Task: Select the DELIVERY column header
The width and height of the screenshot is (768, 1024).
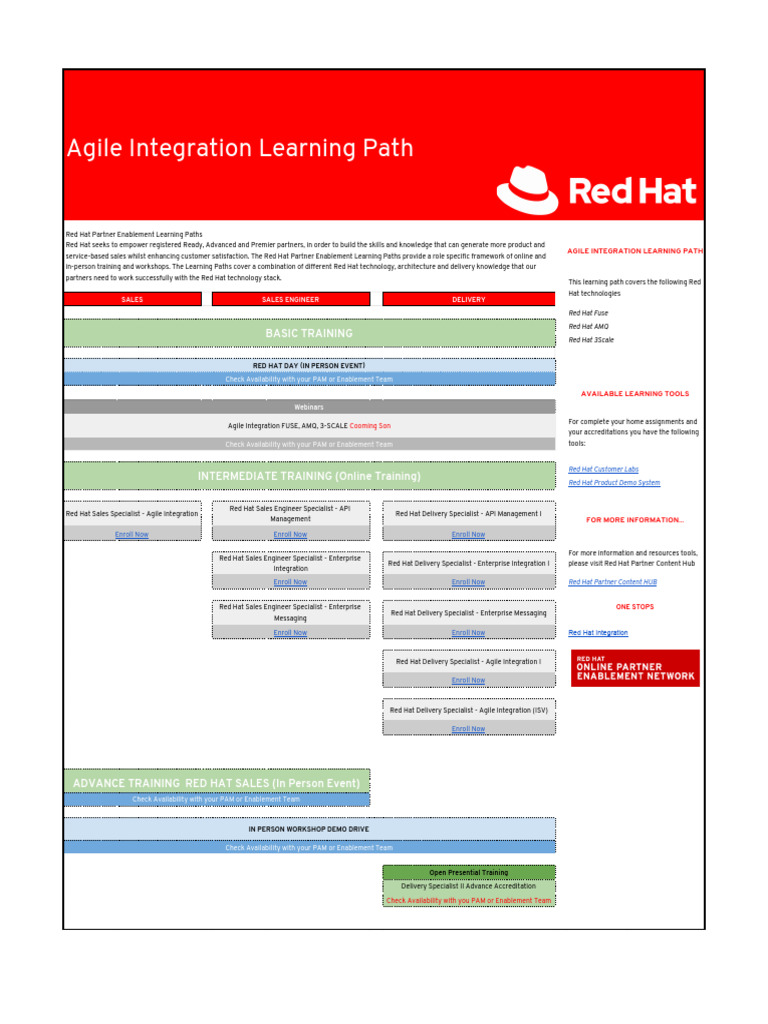Action: pyautogui.click(x=469, y=299)
